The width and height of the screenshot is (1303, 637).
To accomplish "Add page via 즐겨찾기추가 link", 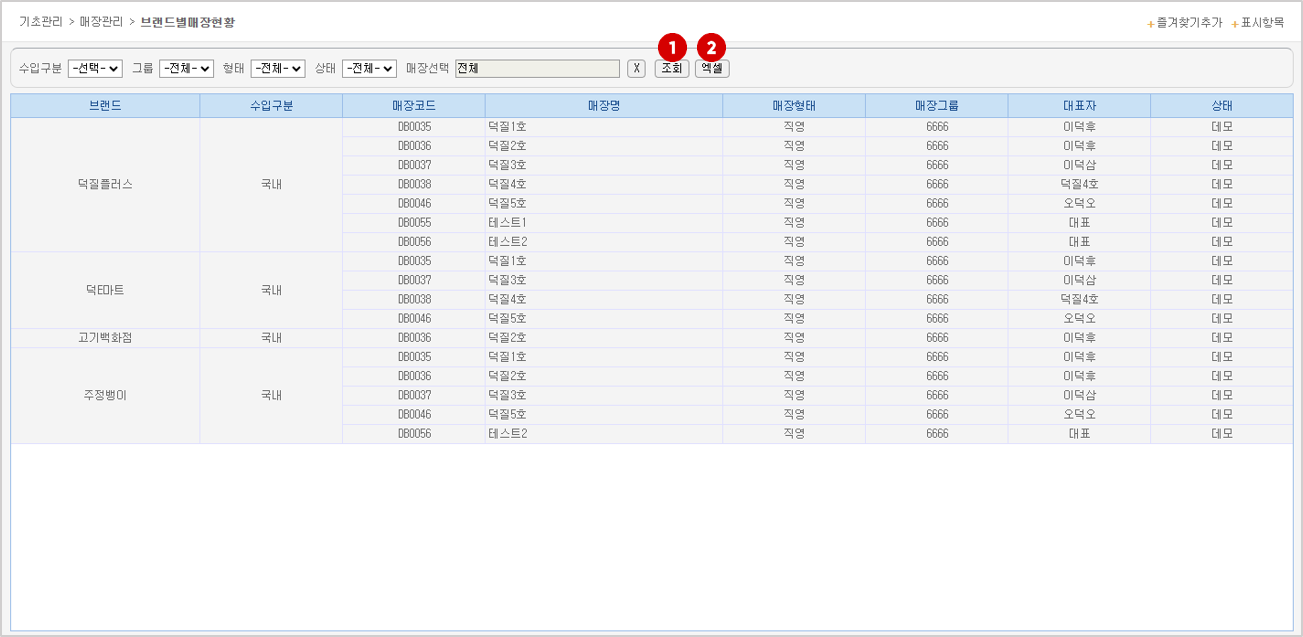I will click(1189, 22).
